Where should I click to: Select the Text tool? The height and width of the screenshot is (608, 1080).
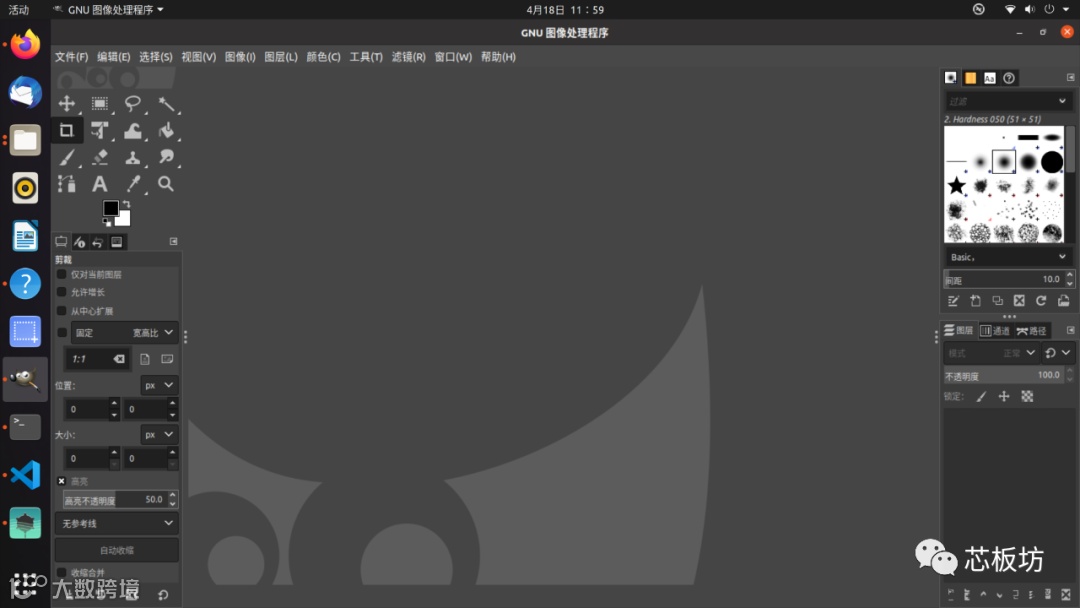(x=100, y=184)
